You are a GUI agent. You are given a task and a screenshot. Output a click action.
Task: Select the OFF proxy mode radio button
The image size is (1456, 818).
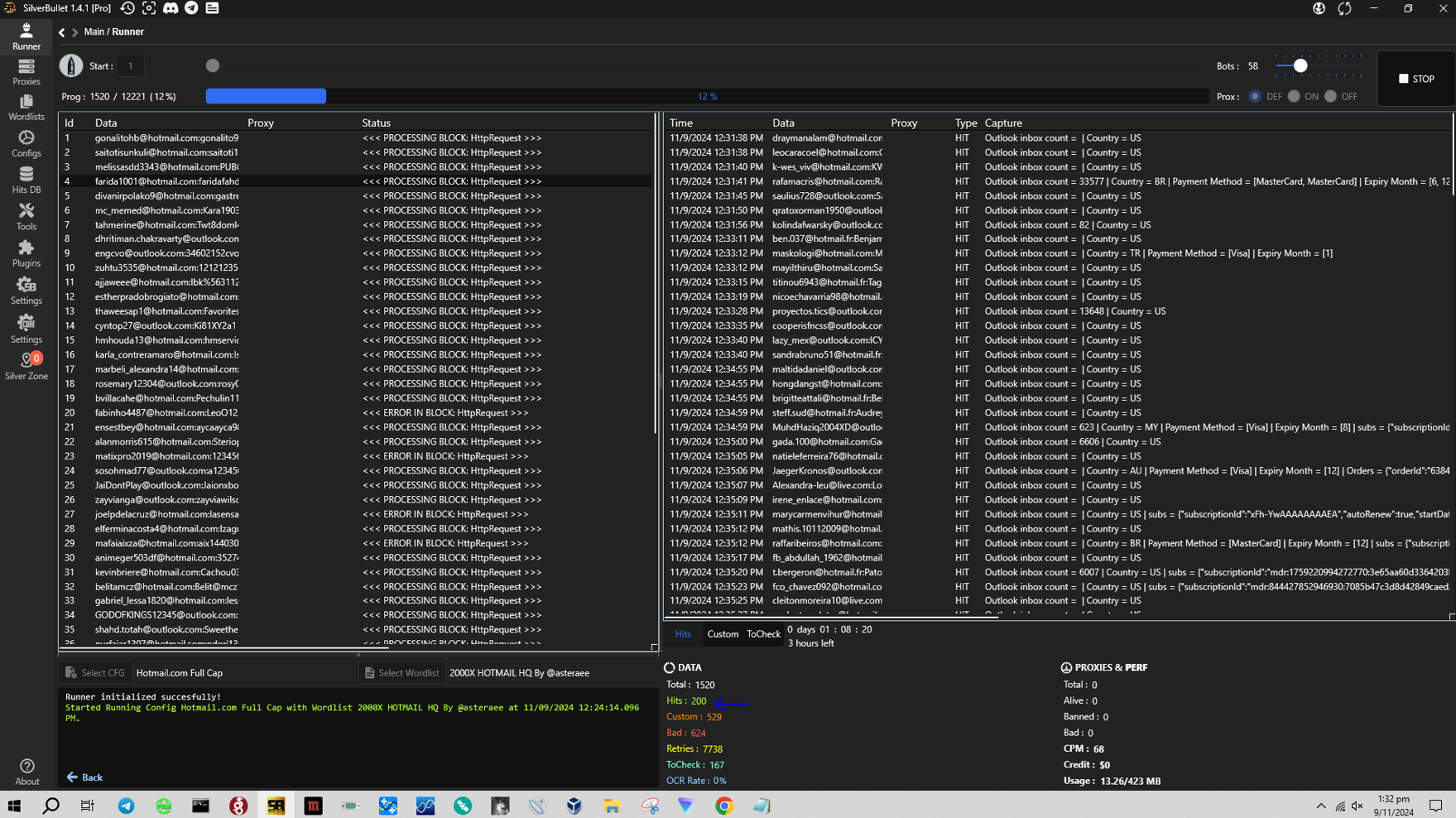pos(1330,96)
